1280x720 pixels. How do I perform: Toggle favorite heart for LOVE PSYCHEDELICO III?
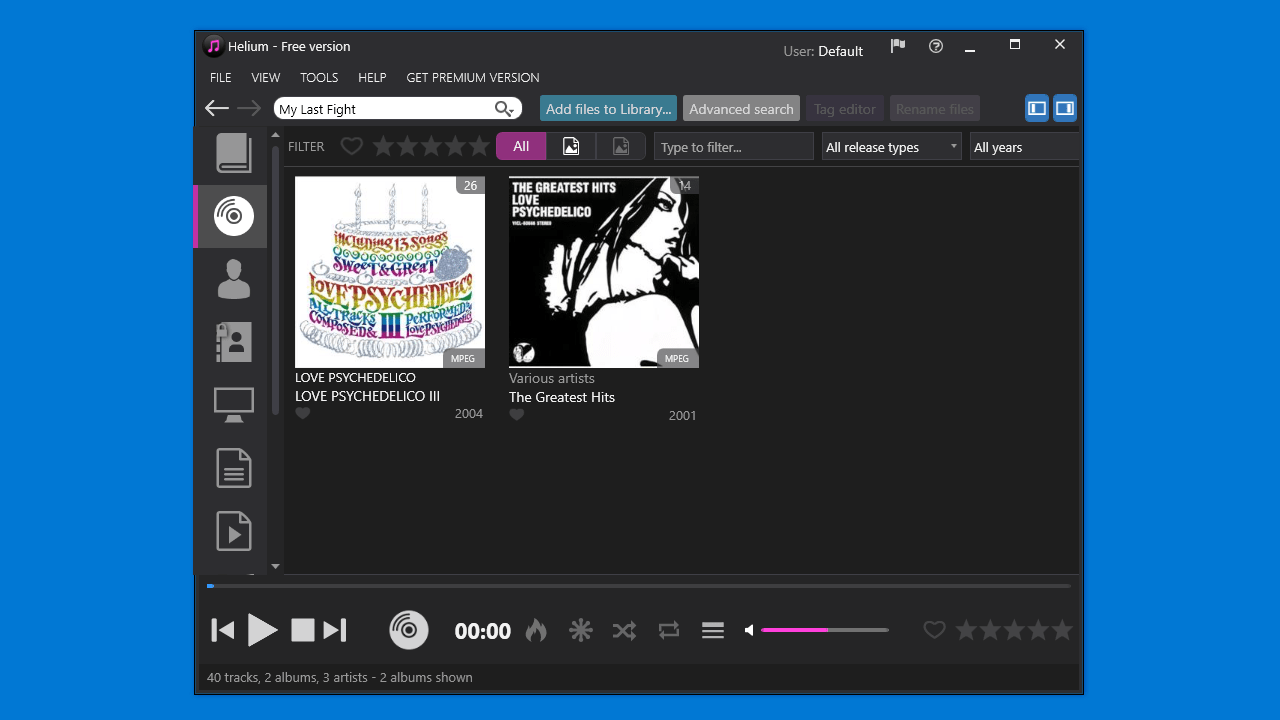303,414
